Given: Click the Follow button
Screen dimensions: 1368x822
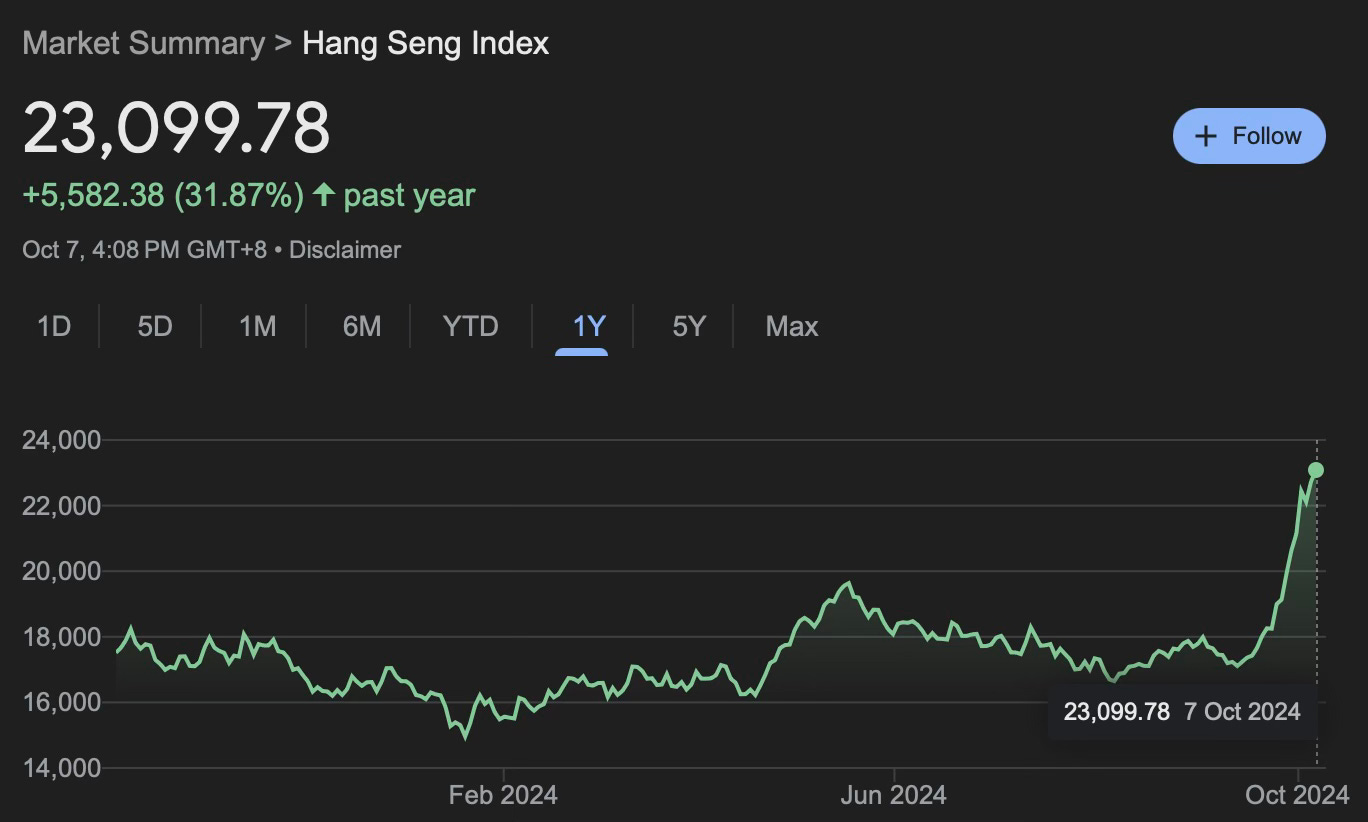Looking at the screenshot, I should click(1249, 136).
